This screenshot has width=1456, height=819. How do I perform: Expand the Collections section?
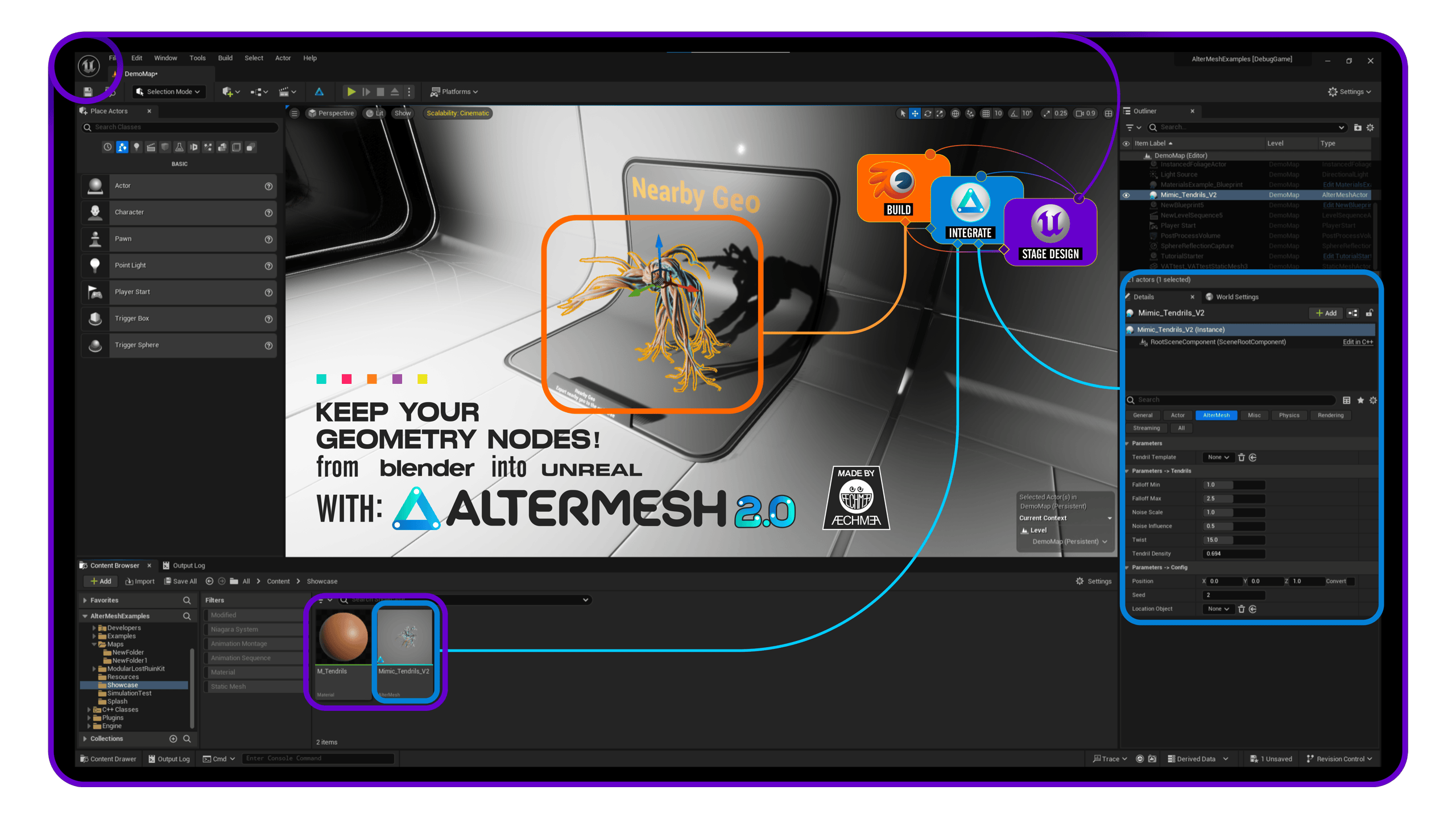(85, 739)
